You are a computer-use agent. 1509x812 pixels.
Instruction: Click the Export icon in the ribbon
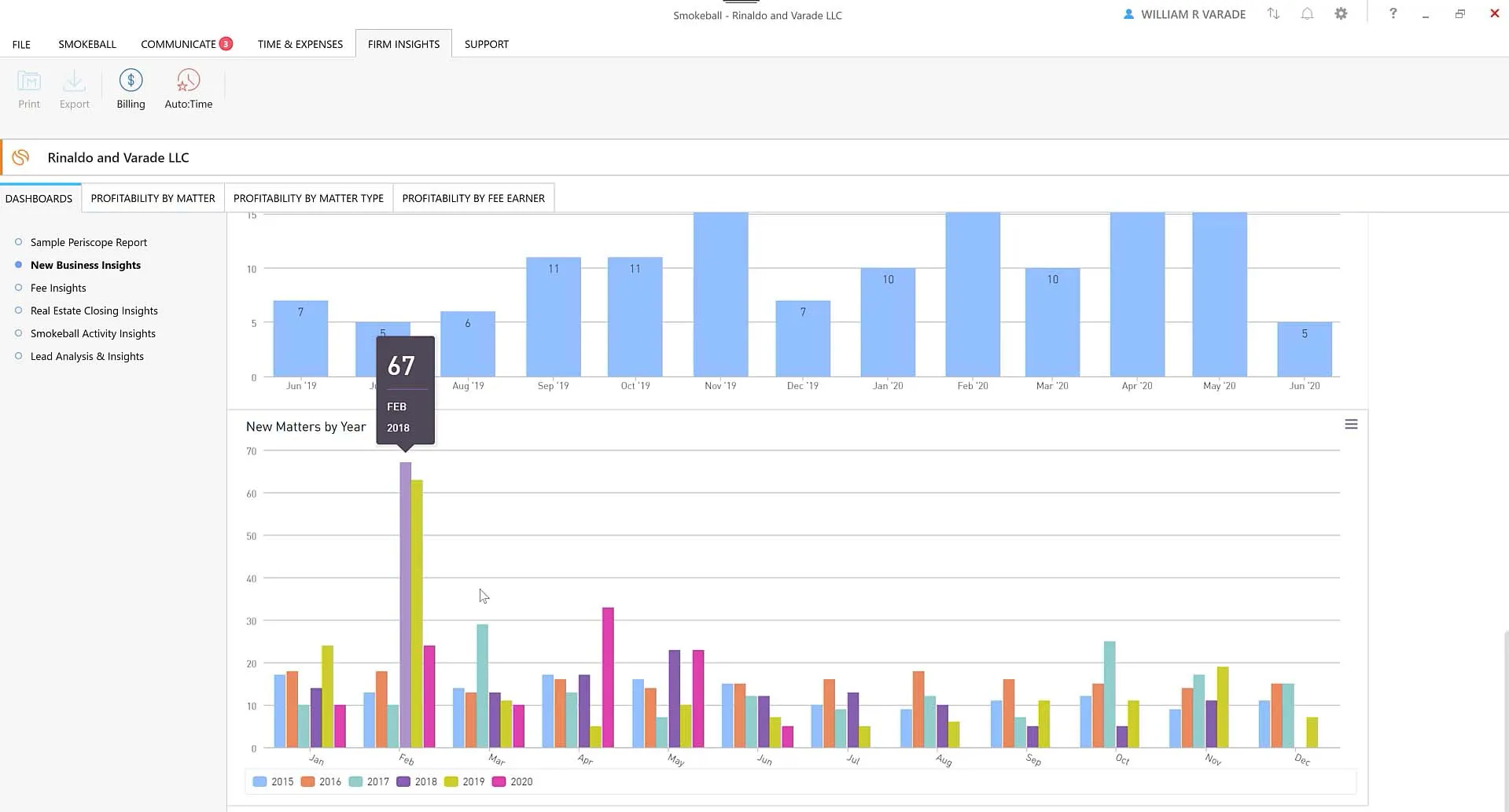pos(74,81)
